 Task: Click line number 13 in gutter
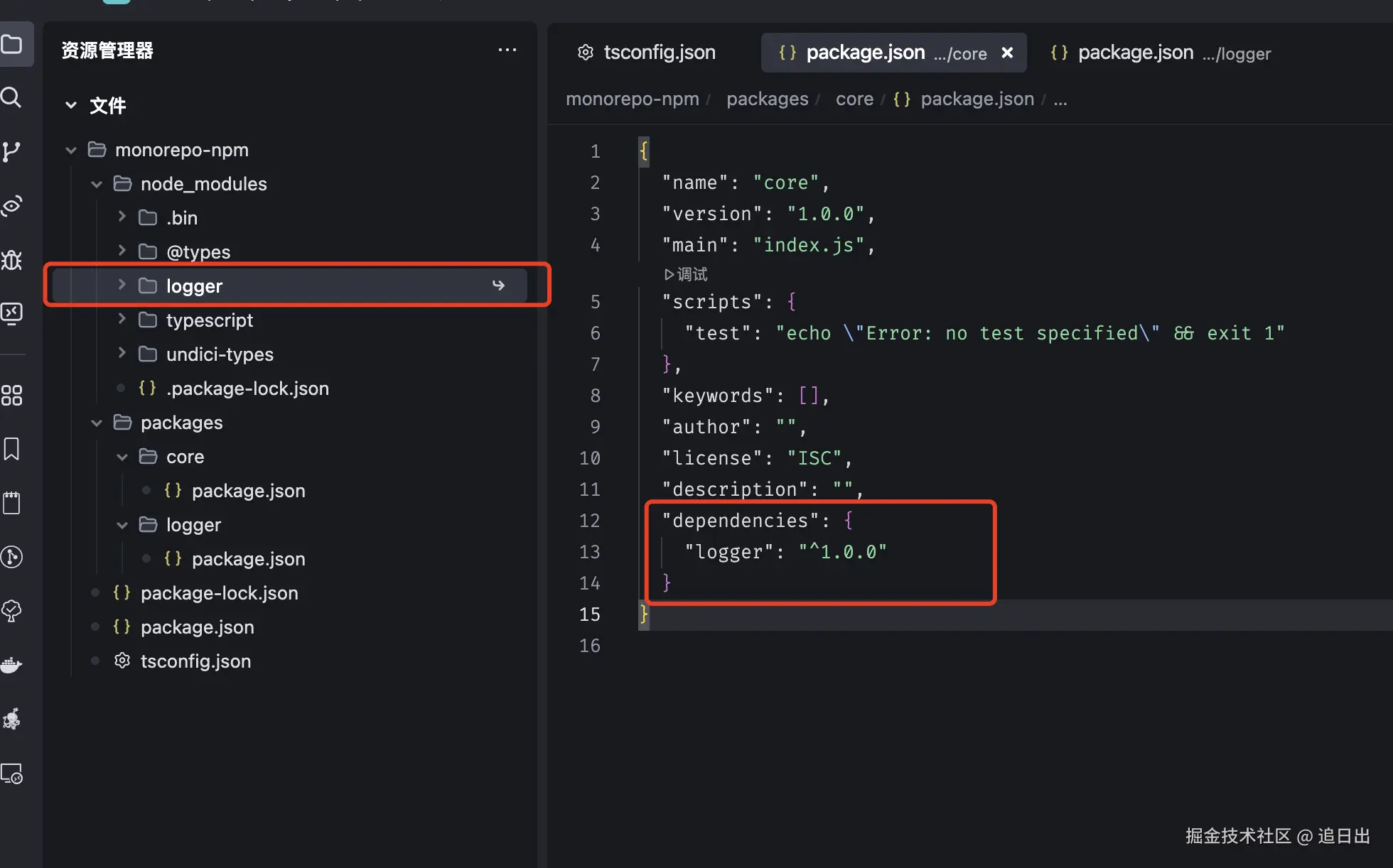point(589,552)
